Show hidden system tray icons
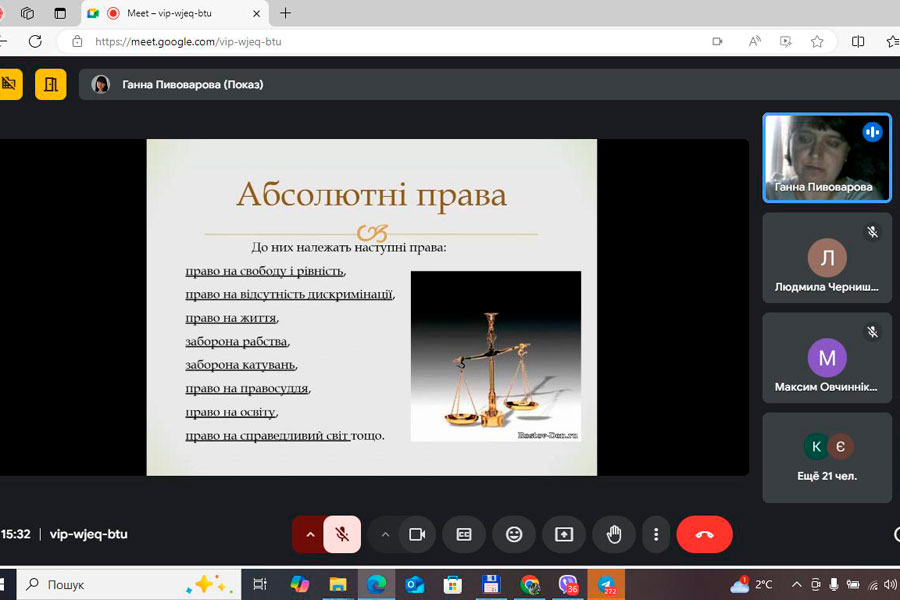Image resolution: width=900 pixels, height=600 pixels. coord(797,584)
